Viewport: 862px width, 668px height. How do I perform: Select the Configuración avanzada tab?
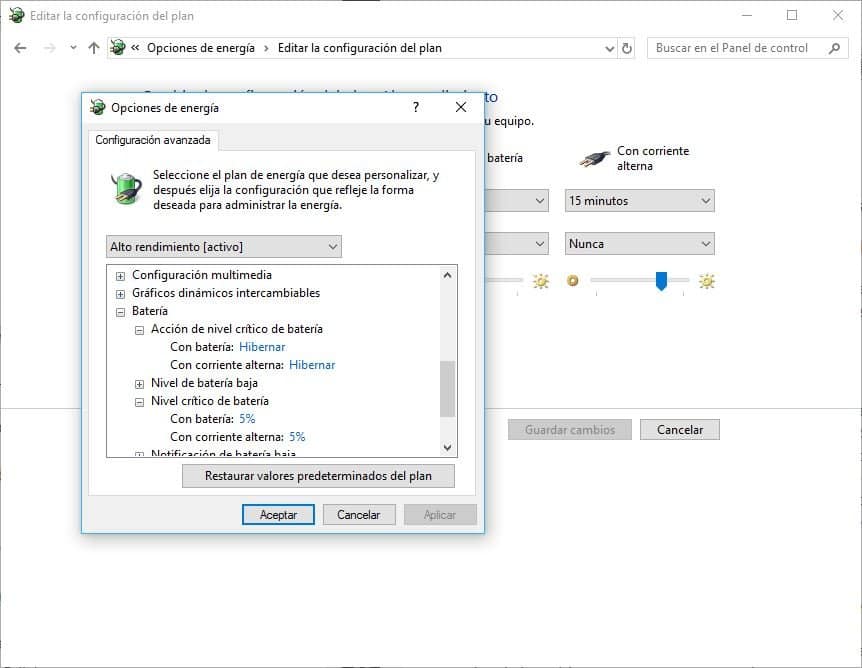[x=153, y=139]
